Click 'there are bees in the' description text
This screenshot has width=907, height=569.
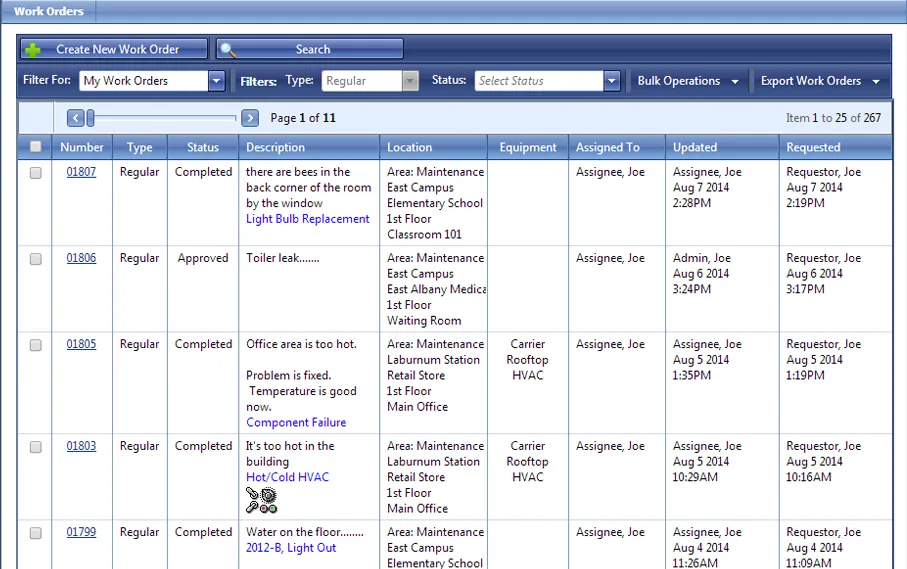tap(298, 172)
